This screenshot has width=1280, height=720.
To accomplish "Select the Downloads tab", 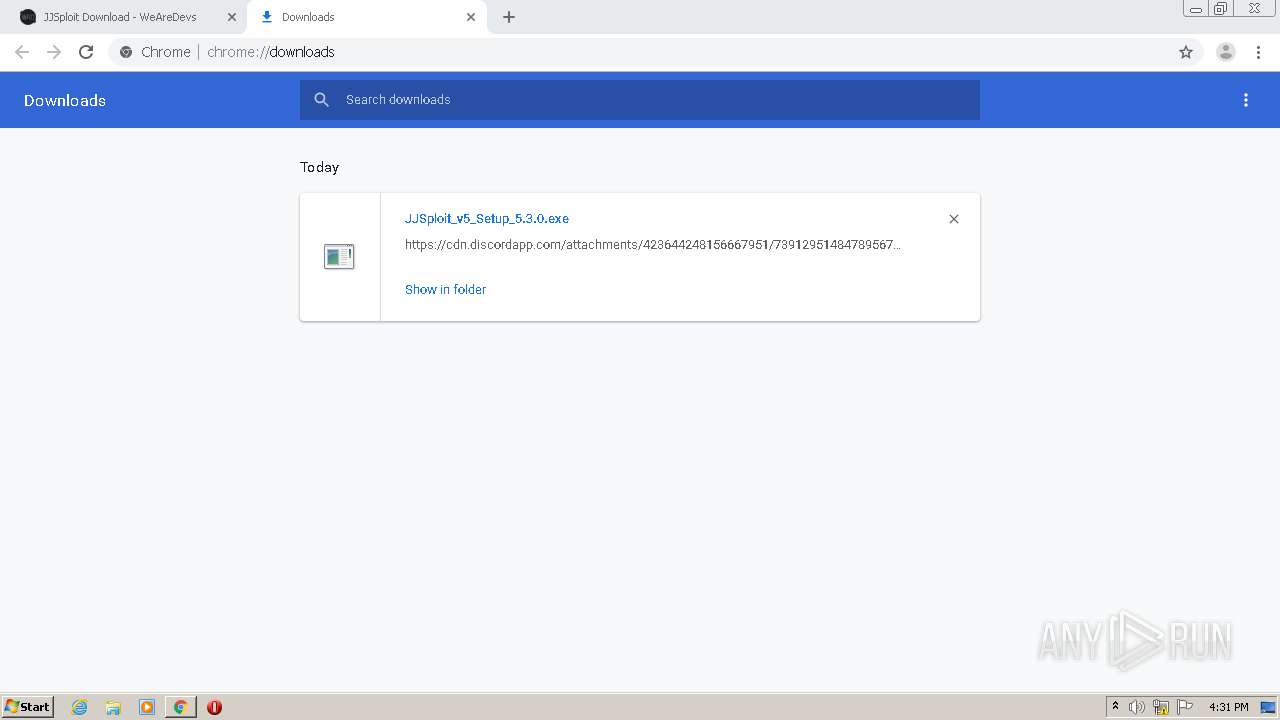I will [x=365, y=17].
